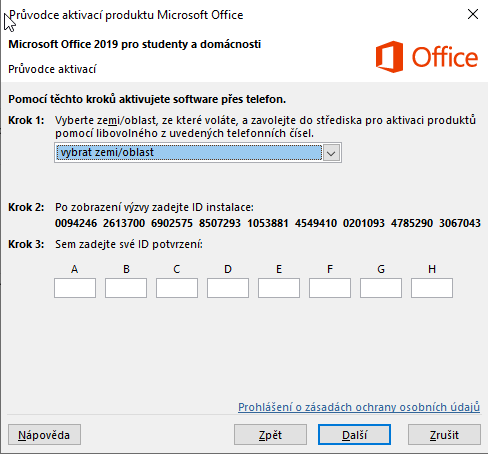Activate confirmation ID field G

coord(381,288)
